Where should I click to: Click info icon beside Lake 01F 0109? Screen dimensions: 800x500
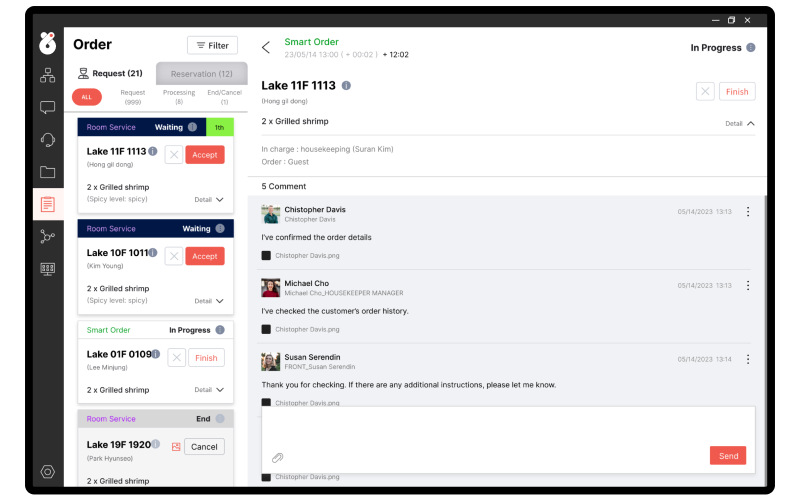click(156, 354)
